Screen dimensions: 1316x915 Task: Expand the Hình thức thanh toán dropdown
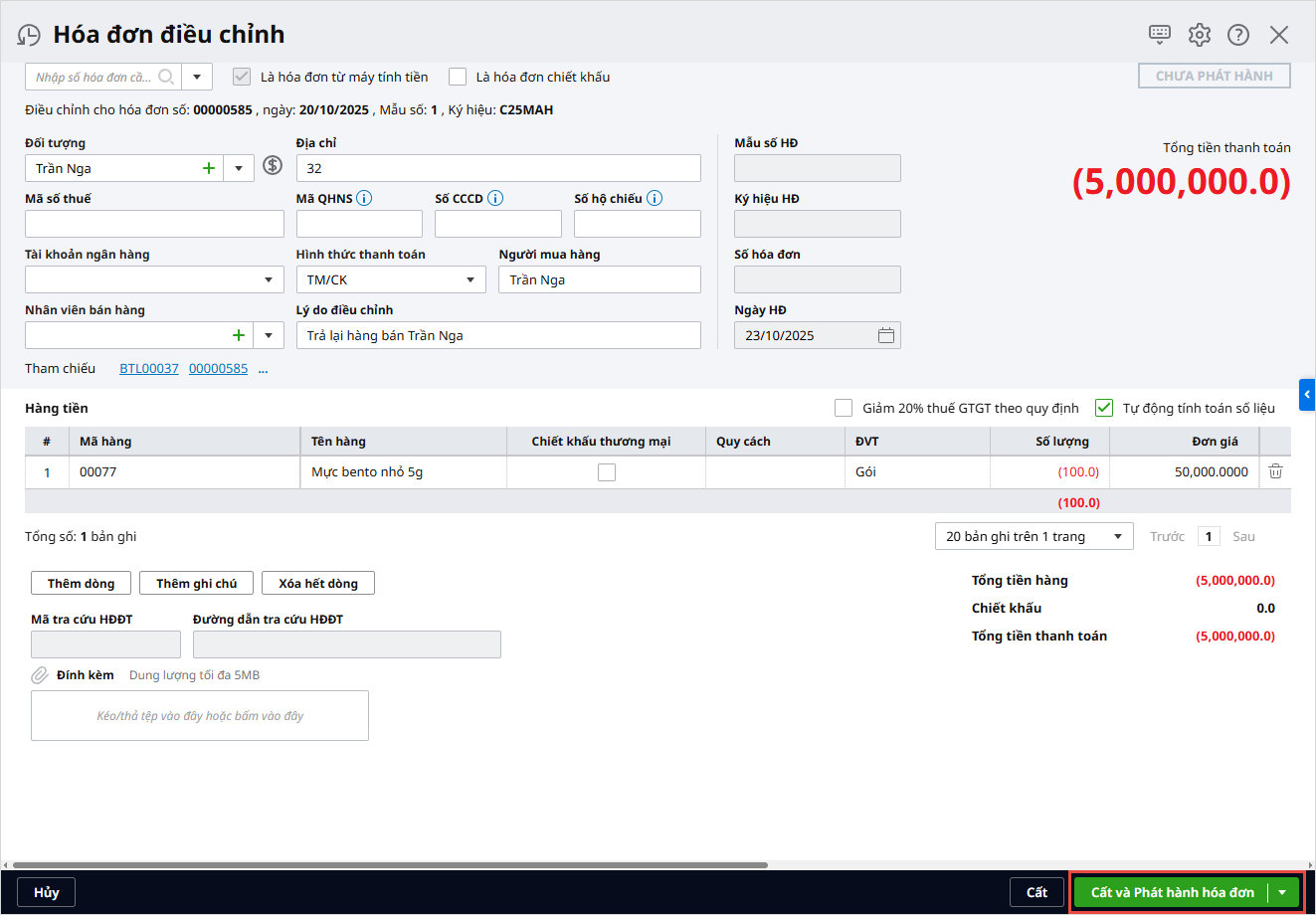pos(470,279)
